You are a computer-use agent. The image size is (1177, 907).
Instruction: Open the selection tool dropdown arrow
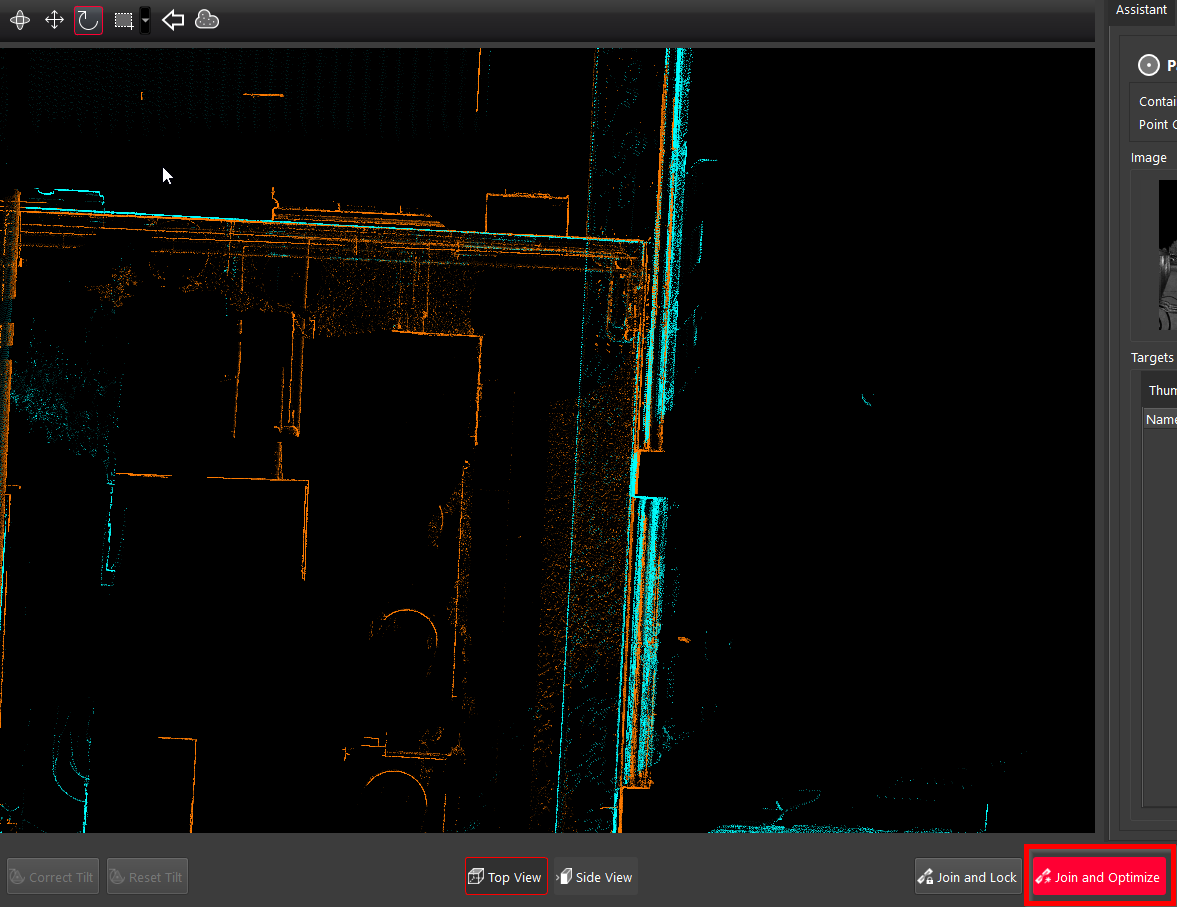(146, 20)
